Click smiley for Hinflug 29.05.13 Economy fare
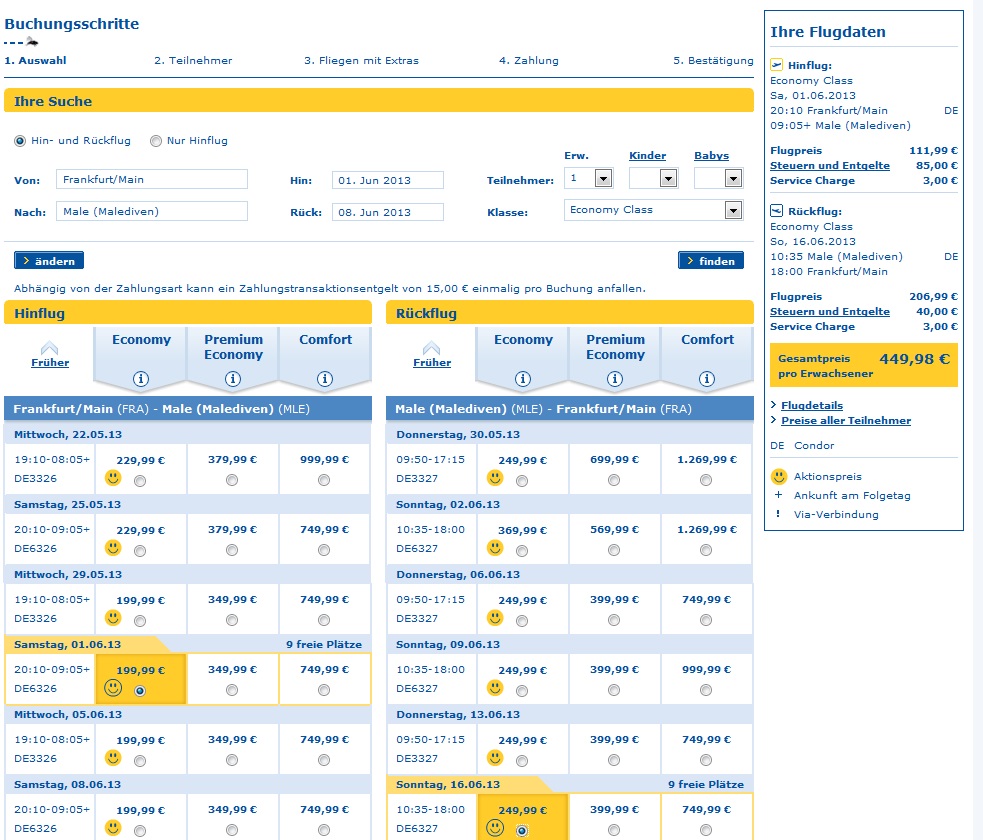 coord(113,618)
